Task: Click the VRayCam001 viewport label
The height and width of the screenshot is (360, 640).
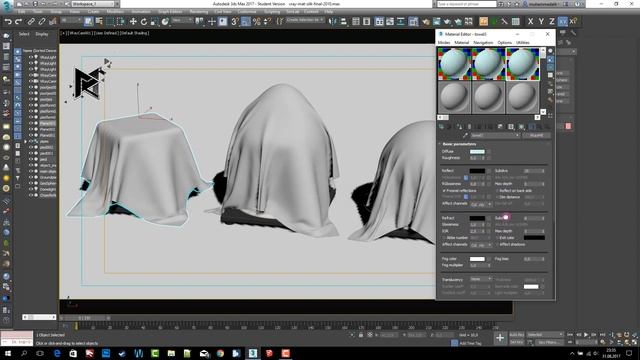Action: tap(79, 33)
